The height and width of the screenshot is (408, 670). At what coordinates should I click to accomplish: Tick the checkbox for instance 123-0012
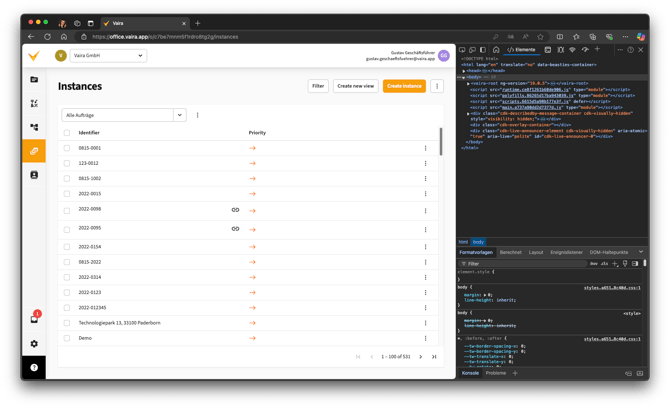click(67, 163)
